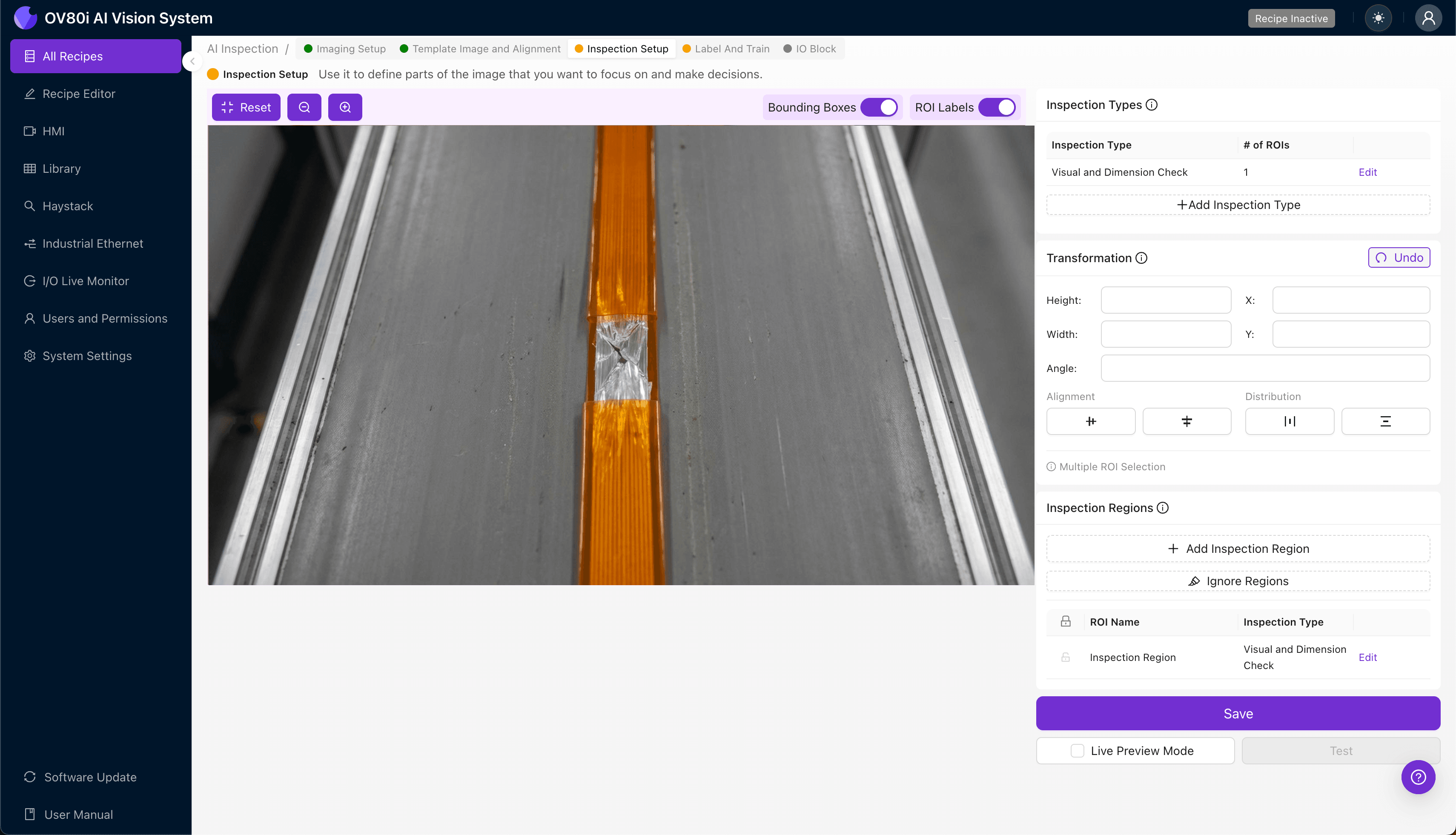Click the vertical distribution icon button
Image resolution: width=1456 pixels, height=835 pixels.
click(x=1385, y=421)
